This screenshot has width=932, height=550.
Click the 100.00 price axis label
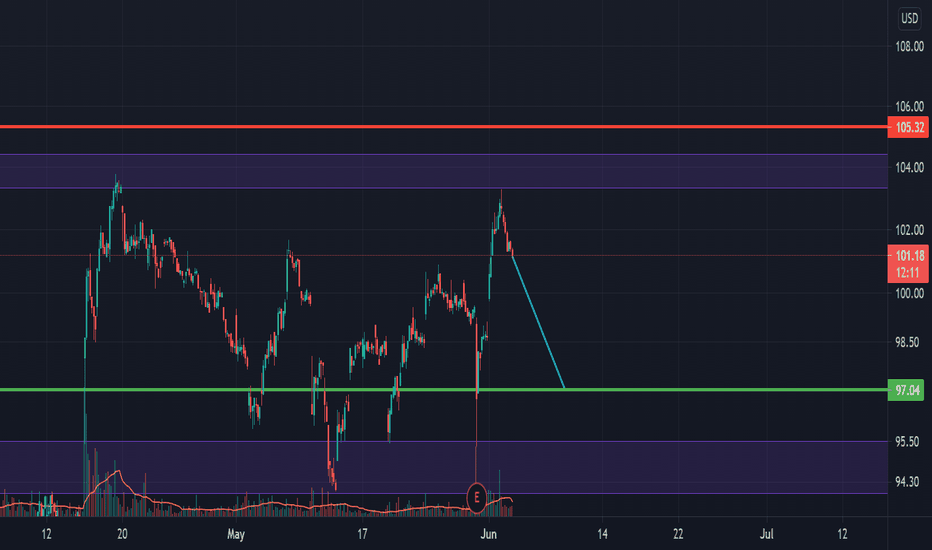[909, 293]
